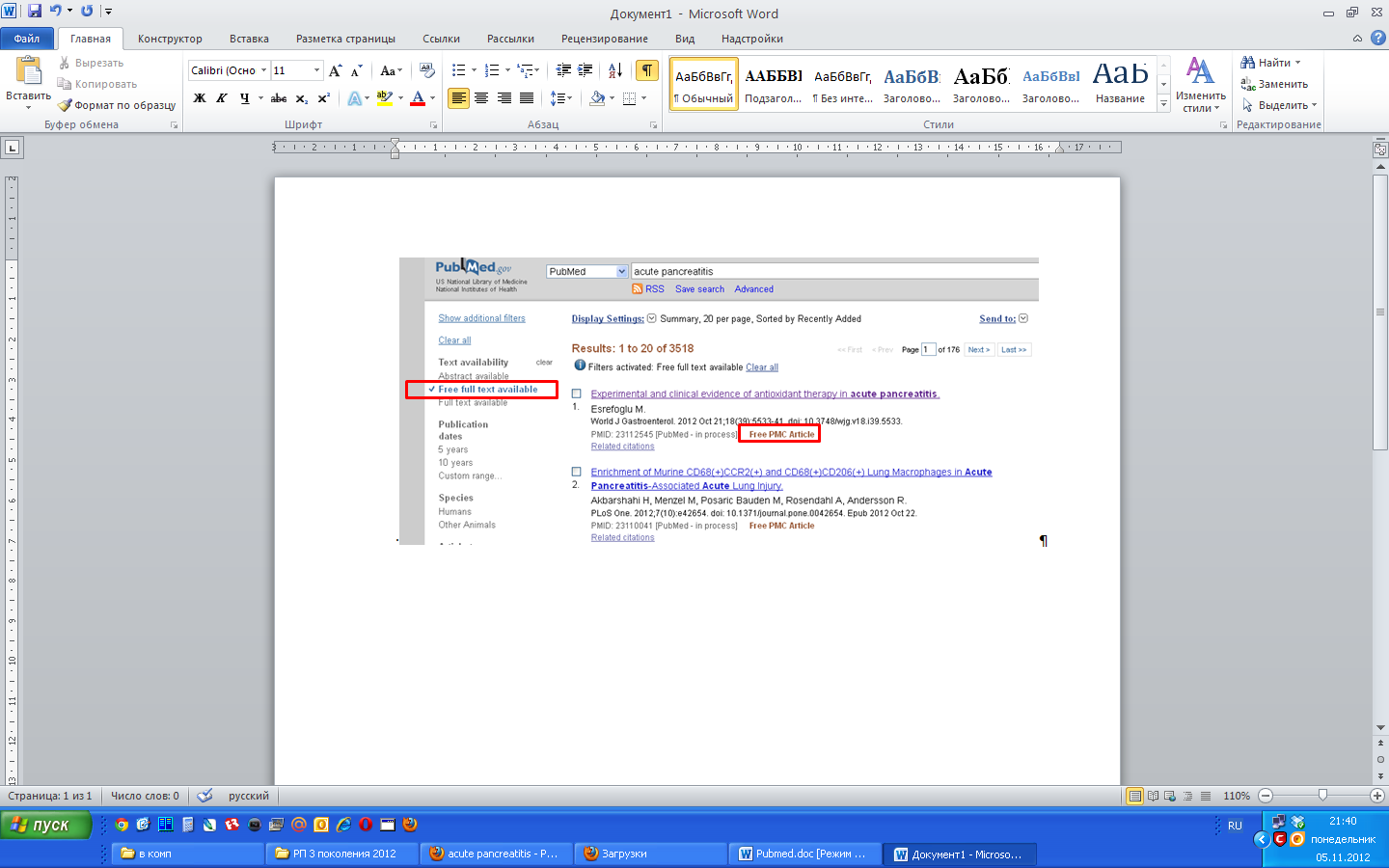Toggle ruler via icon above vertical scrollbar
The height and width of the screenshot is (868, 1389).
(x=1380, y=149)
